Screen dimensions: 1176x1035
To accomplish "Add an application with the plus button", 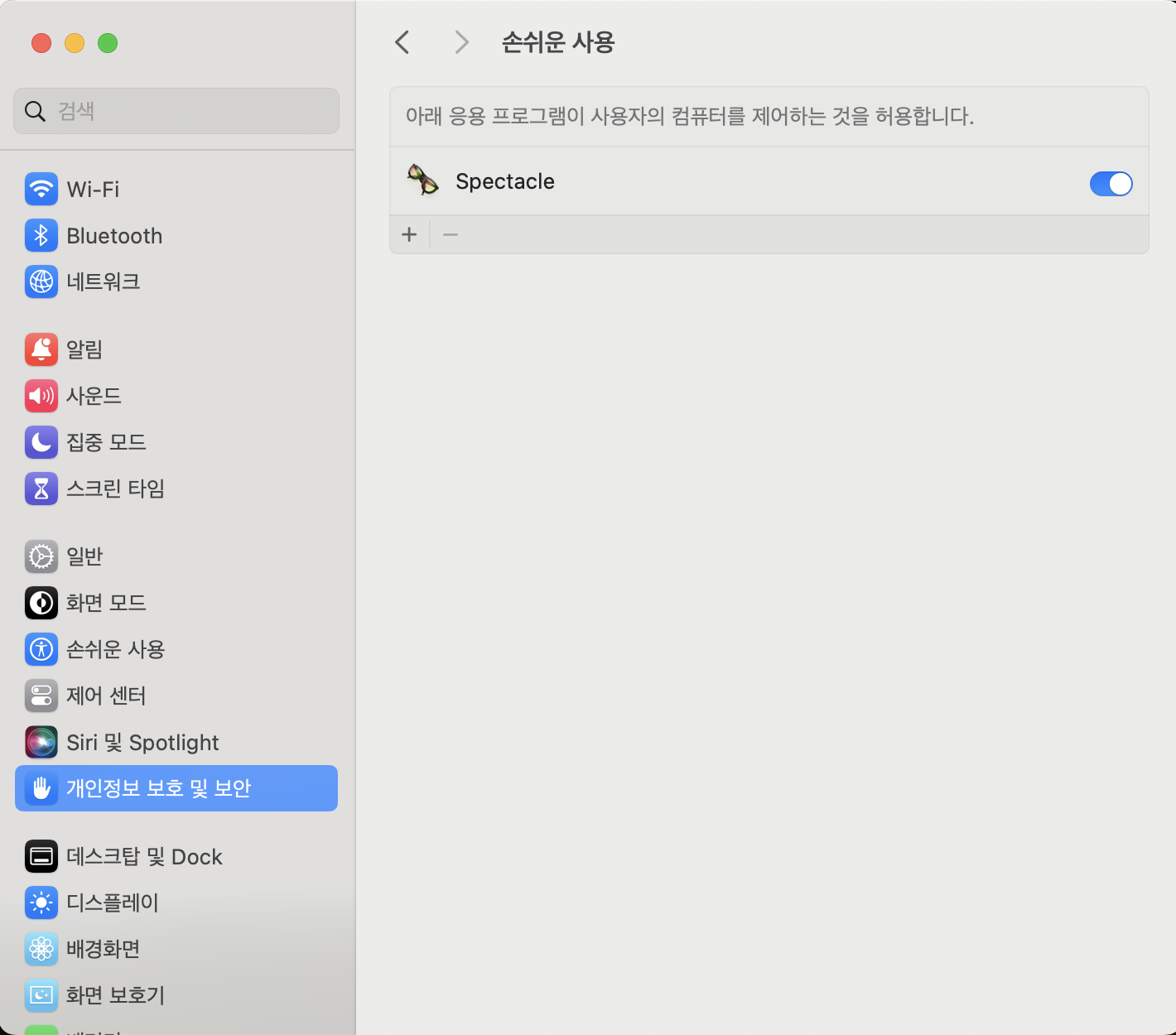I will [409, 234].
